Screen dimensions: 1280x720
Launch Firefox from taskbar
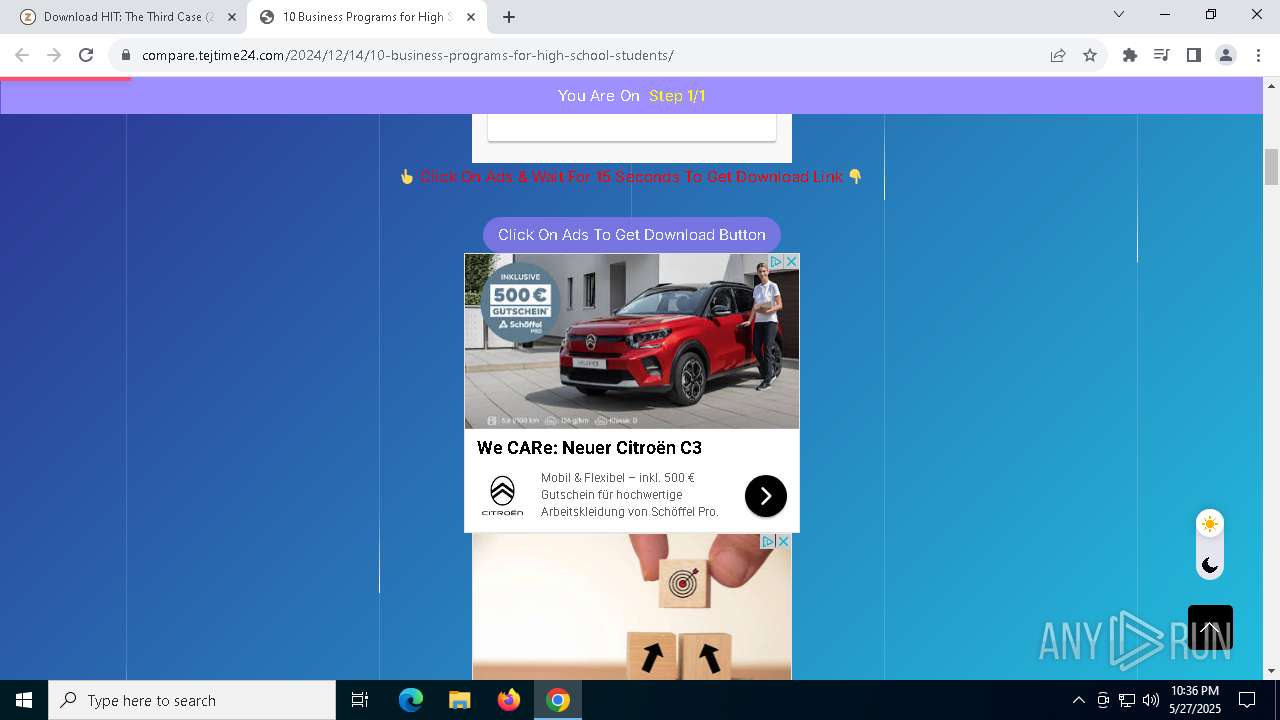click(509, 700)
